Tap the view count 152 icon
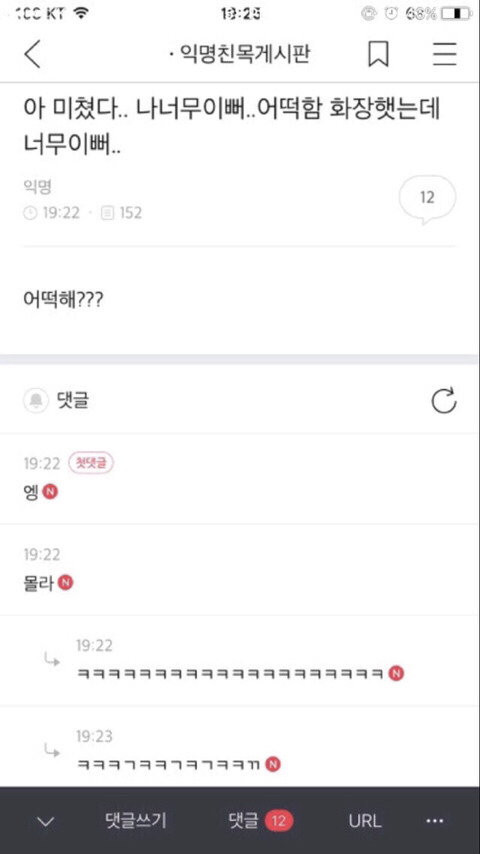The image size is (480, 854). pyautogui.click(x=107, y=213)
